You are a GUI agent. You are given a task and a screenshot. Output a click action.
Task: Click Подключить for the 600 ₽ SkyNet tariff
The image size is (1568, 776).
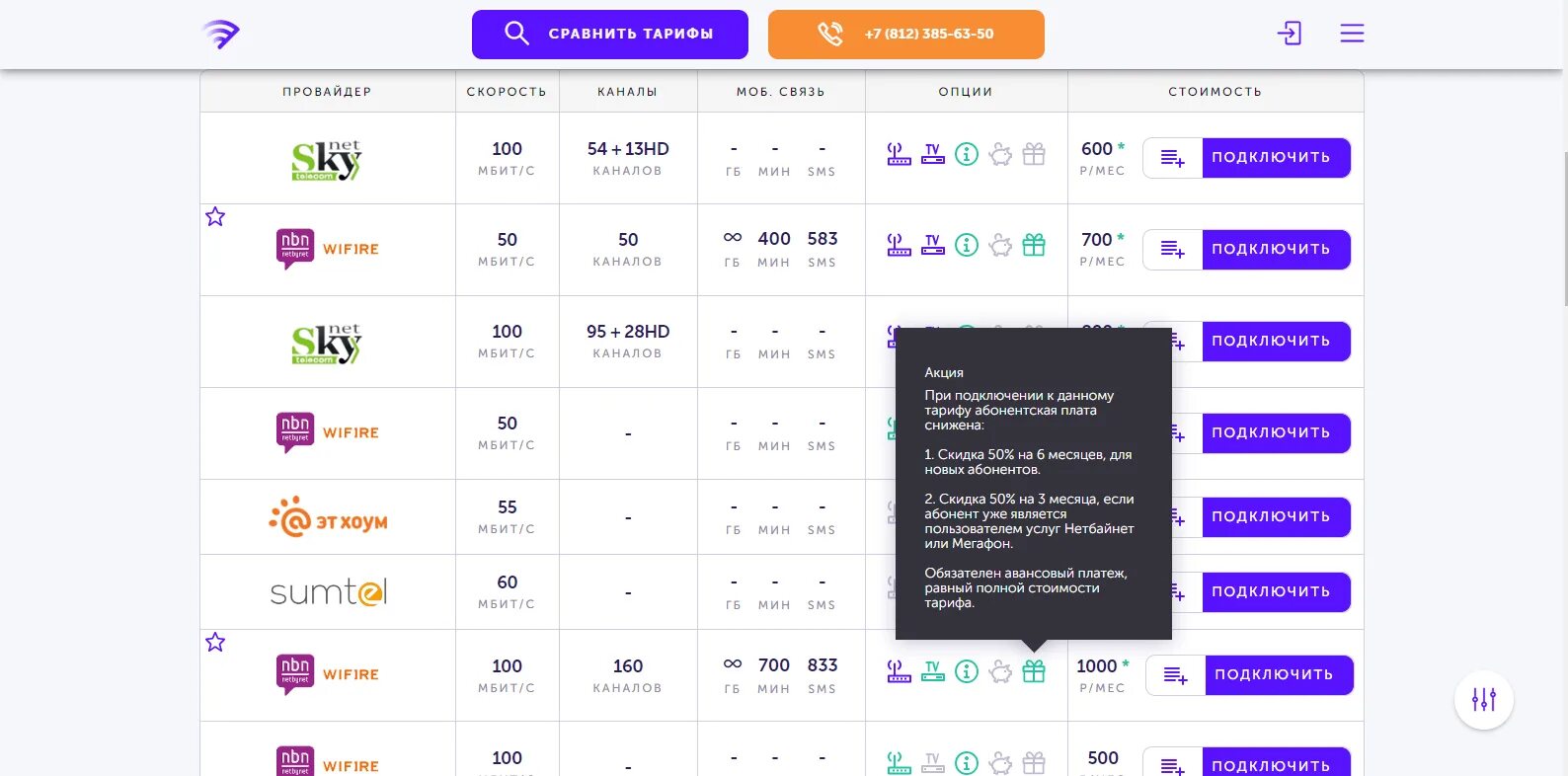(x=1276, y=158)
